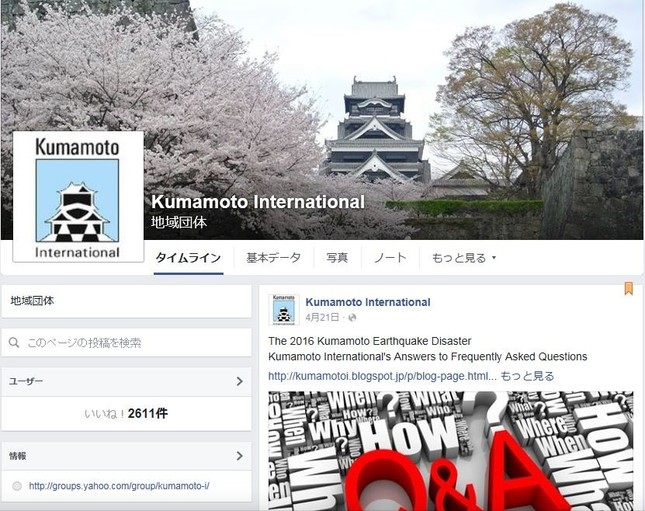
Task: Open the Q&A post image
Action: [x=451, y=451]
